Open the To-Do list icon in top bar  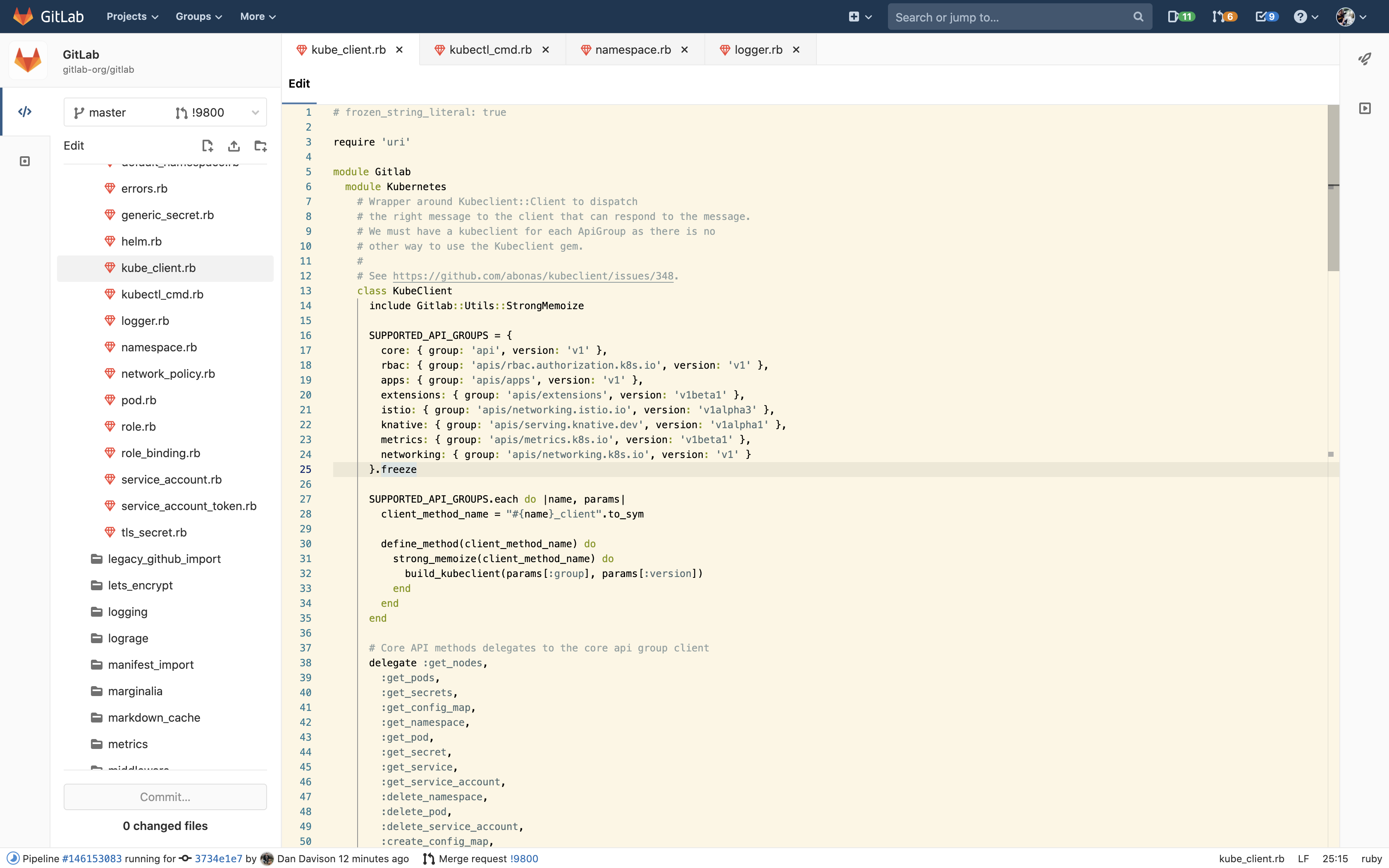click(1265, 16)
